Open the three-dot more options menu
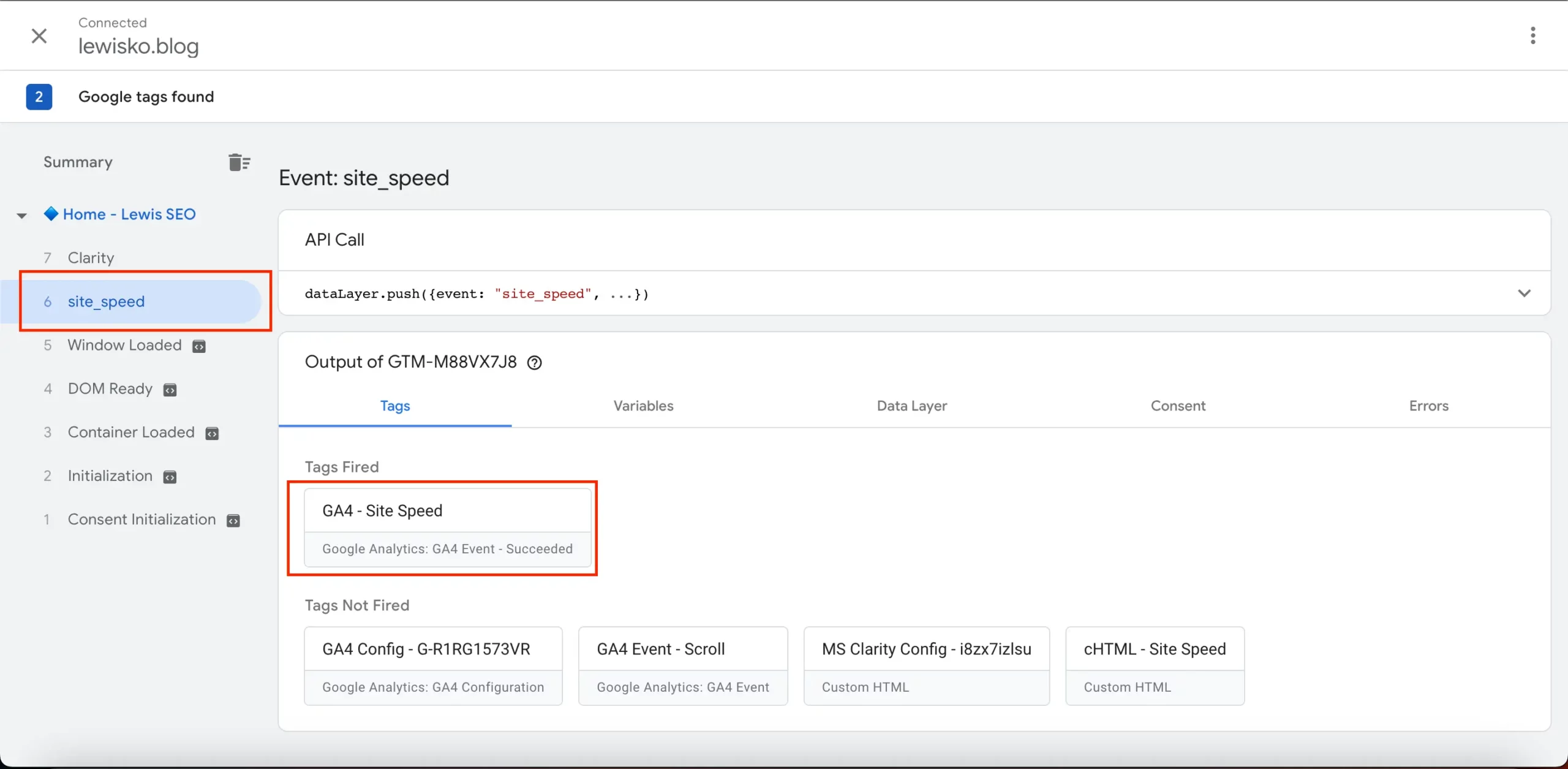 click(1532, 36)
